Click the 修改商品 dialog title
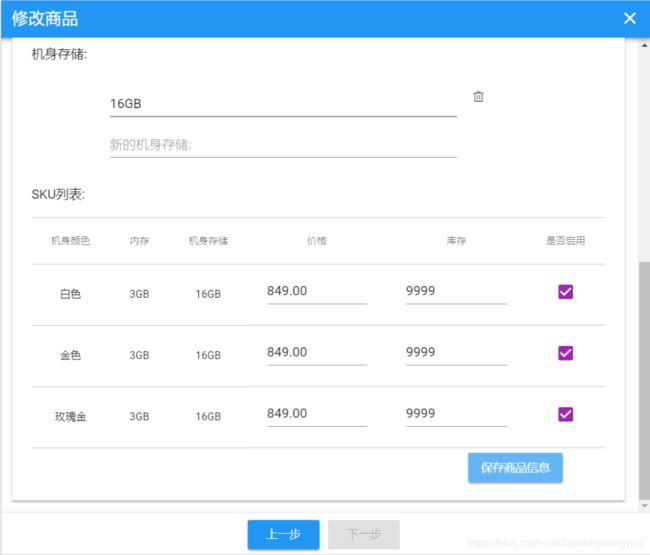The width and height of the screenshot is (650, 555). [45, 19]
